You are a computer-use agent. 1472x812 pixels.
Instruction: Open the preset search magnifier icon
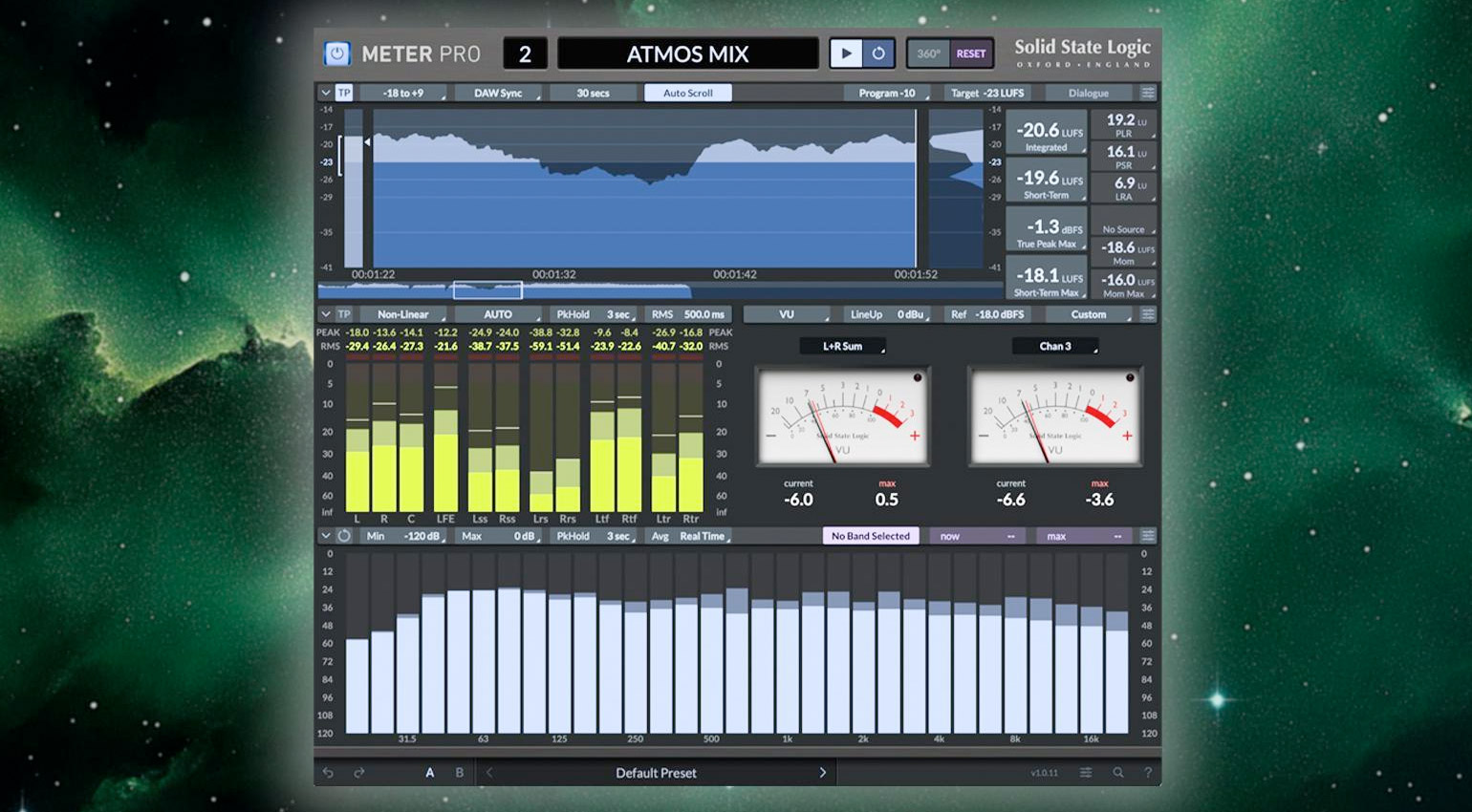pyautogui.click(x=1118, y=772)
